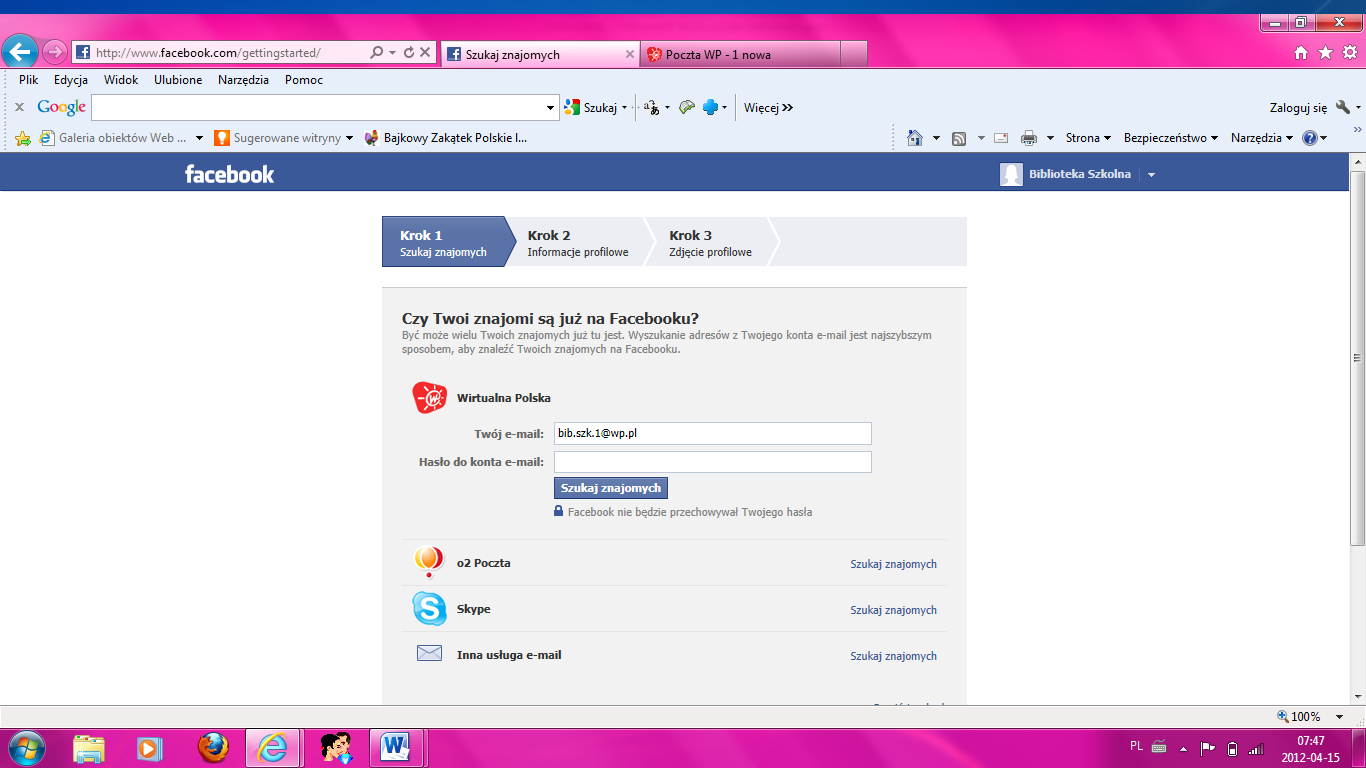Click the command bar Home icon

tap(914, 138)
